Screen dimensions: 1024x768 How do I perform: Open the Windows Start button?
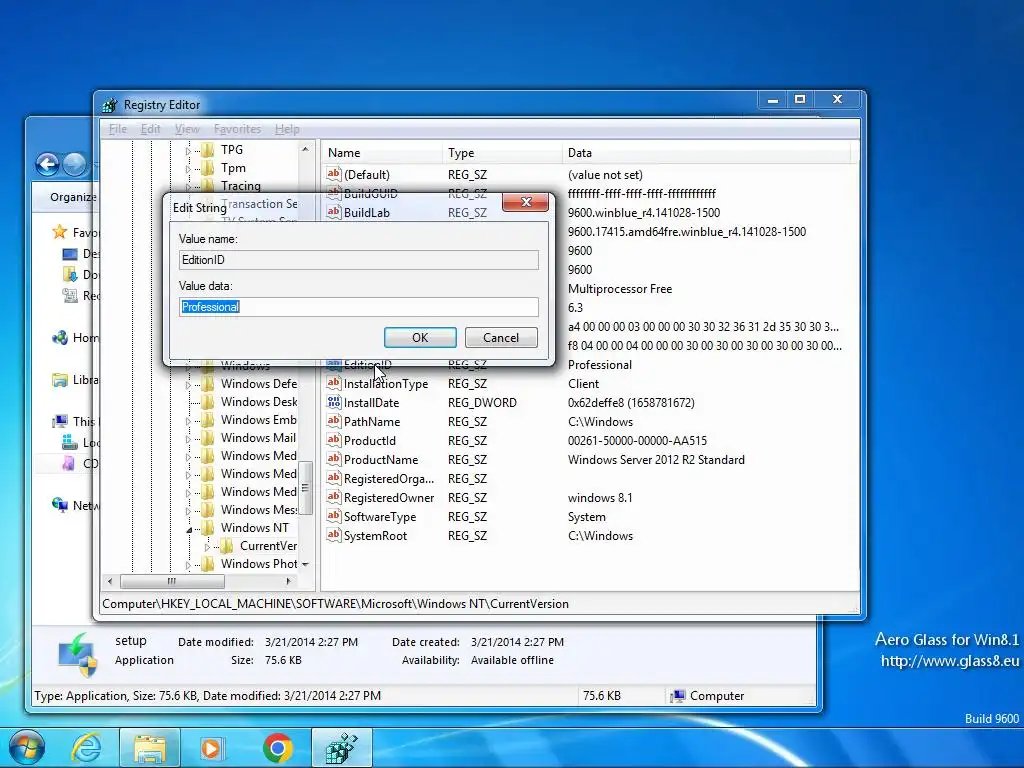[x=26, y=748]
